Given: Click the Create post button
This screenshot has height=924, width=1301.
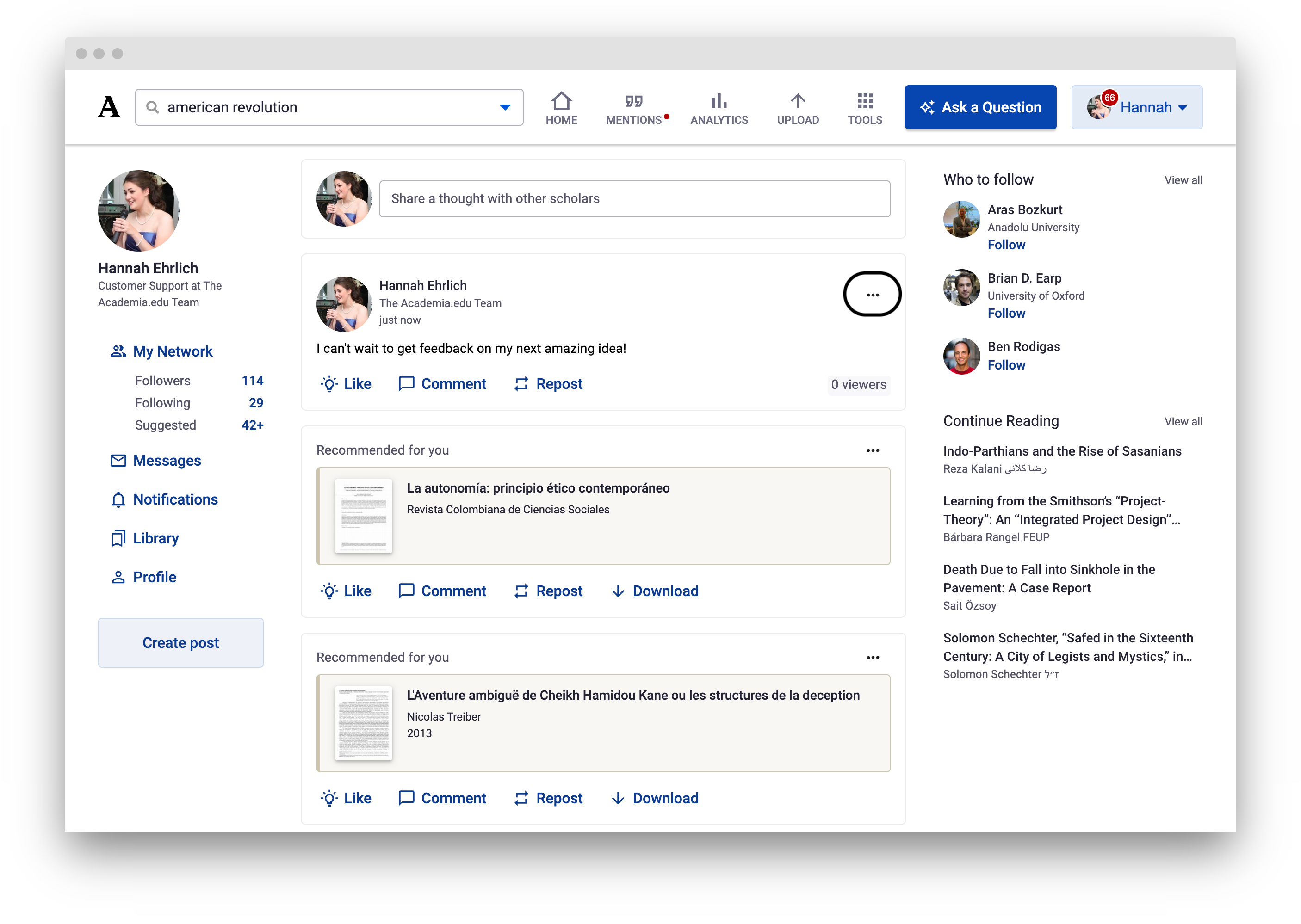Looking at the screenshot, I should [180, 642].
